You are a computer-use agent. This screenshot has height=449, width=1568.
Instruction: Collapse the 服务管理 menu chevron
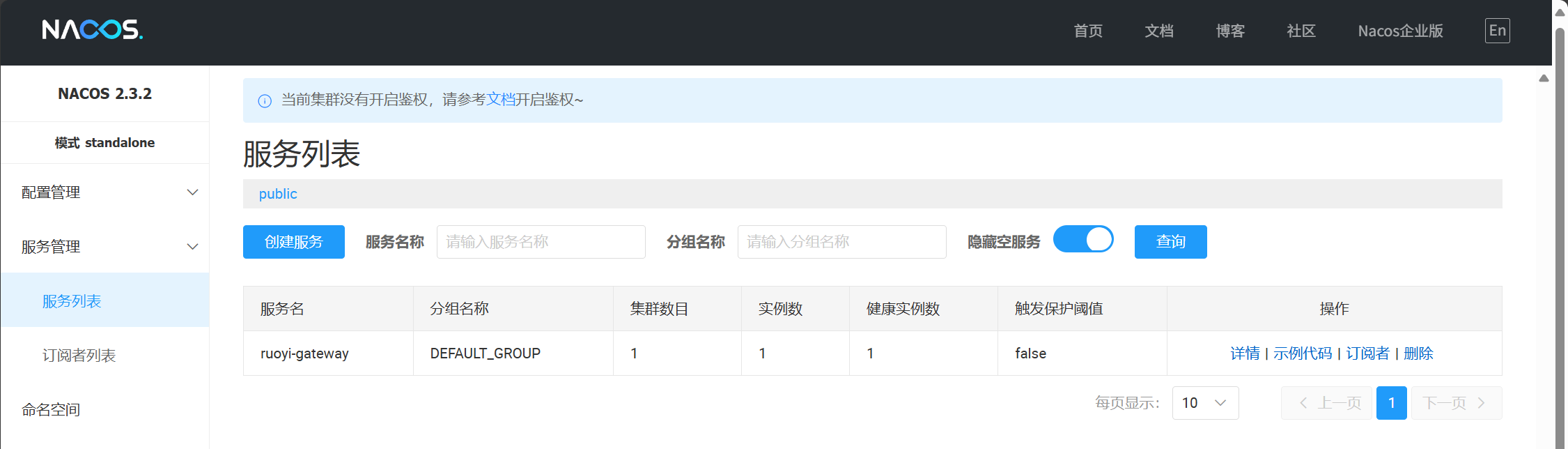(193, 247)
